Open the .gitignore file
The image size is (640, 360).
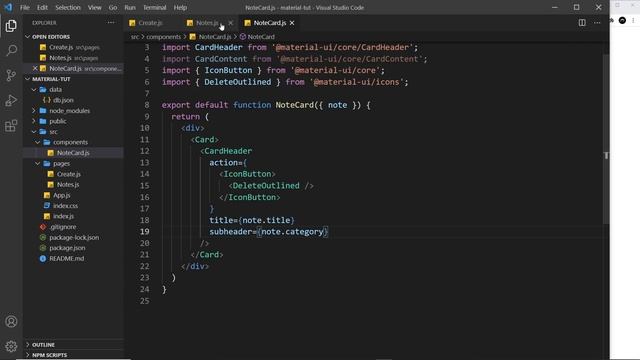click(x=62, y=227)
